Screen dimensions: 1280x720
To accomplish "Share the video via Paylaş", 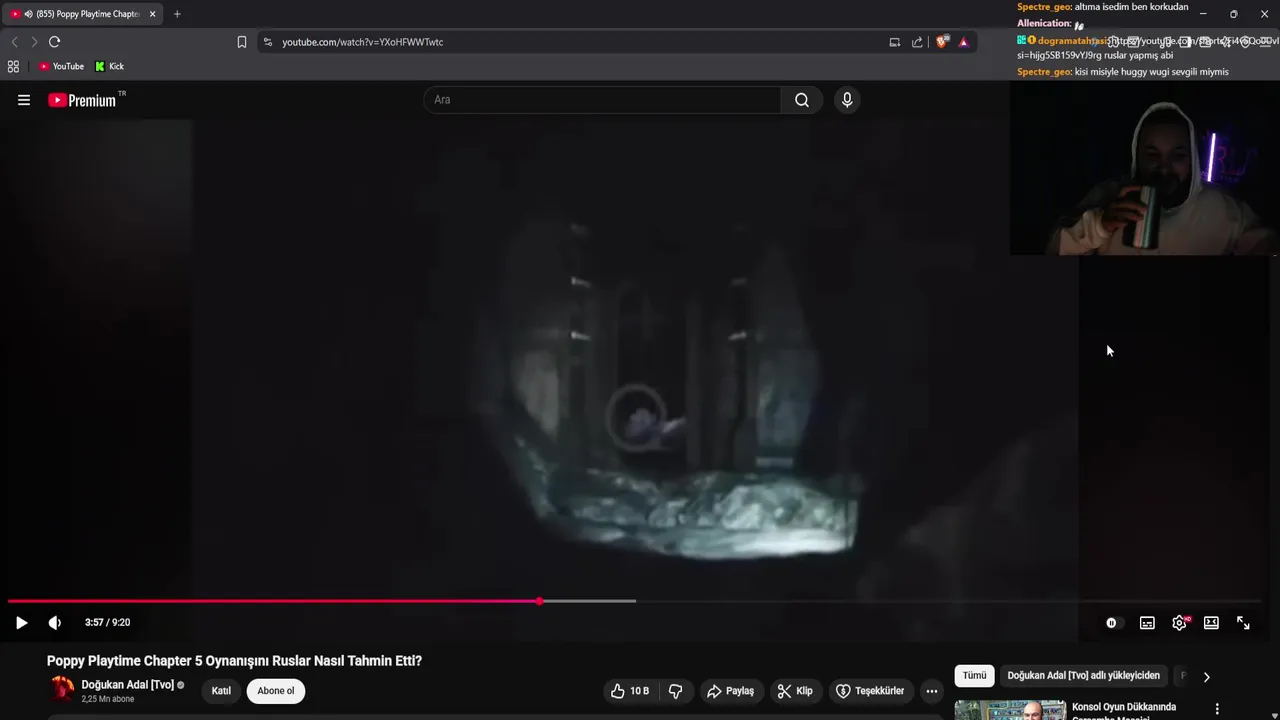I will click(x=731, y=691).
